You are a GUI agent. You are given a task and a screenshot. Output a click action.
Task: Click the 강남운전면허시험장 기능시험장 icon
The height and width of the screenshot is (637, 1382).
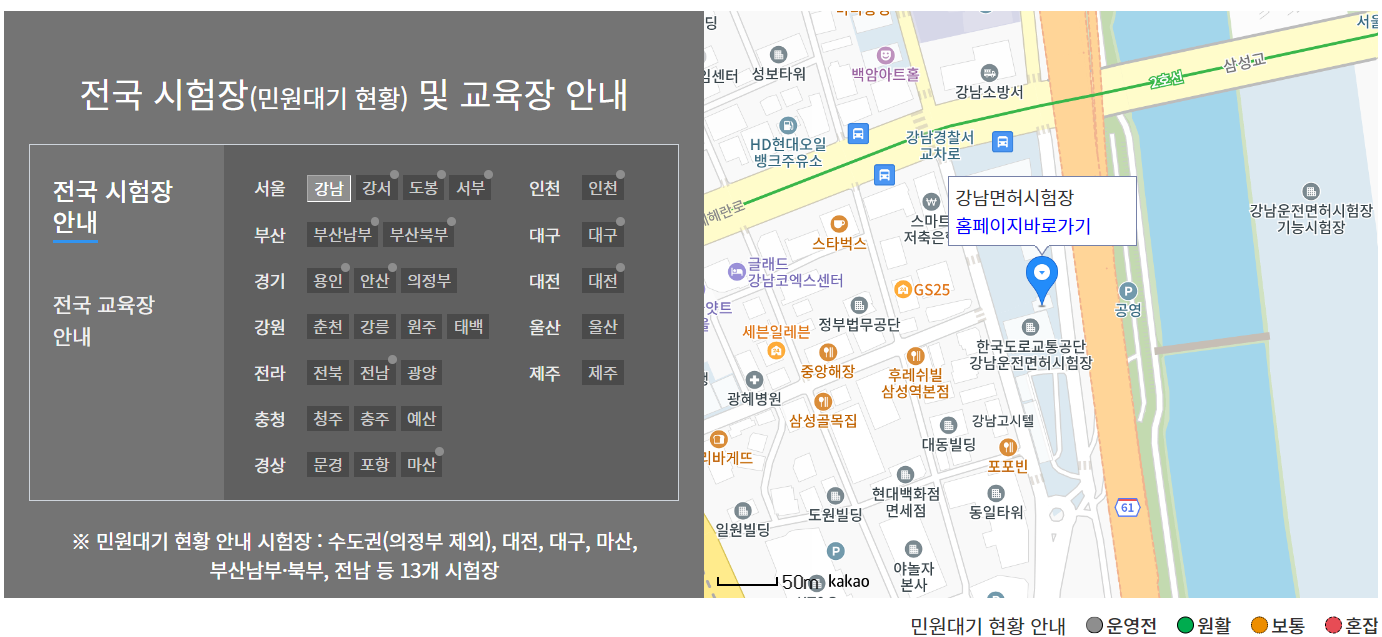1311,191
